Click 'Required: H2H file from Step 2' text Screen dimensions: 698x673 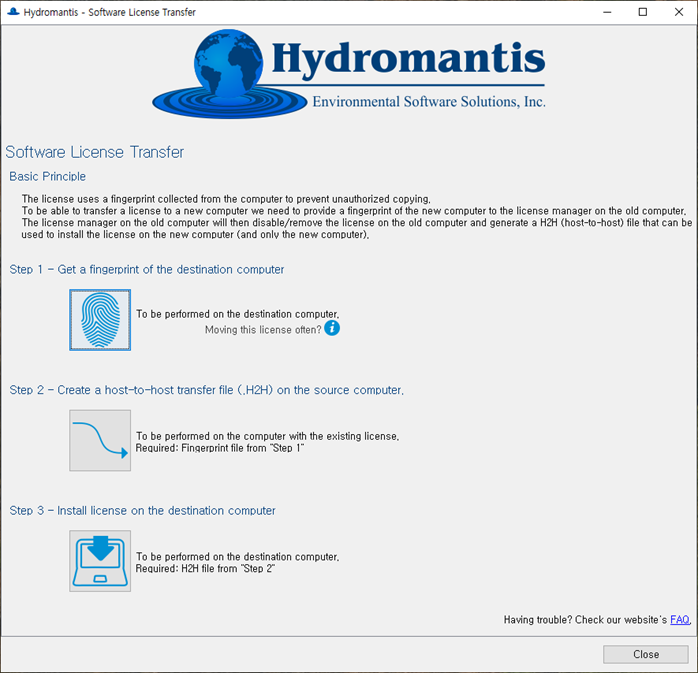click(205, 569)
